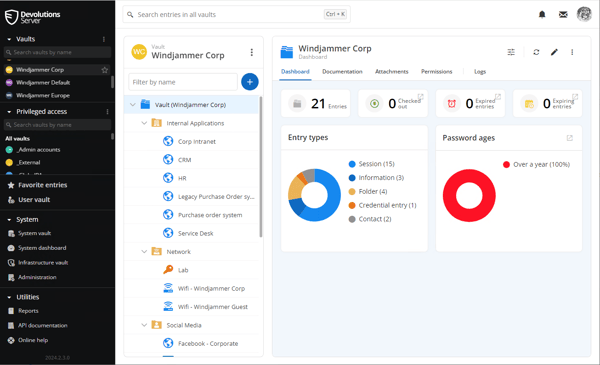Viewport: 600px width, 365px height.
Task: Click Credential entry (1) orange legend swatch
Action: [x=352, y=205]
